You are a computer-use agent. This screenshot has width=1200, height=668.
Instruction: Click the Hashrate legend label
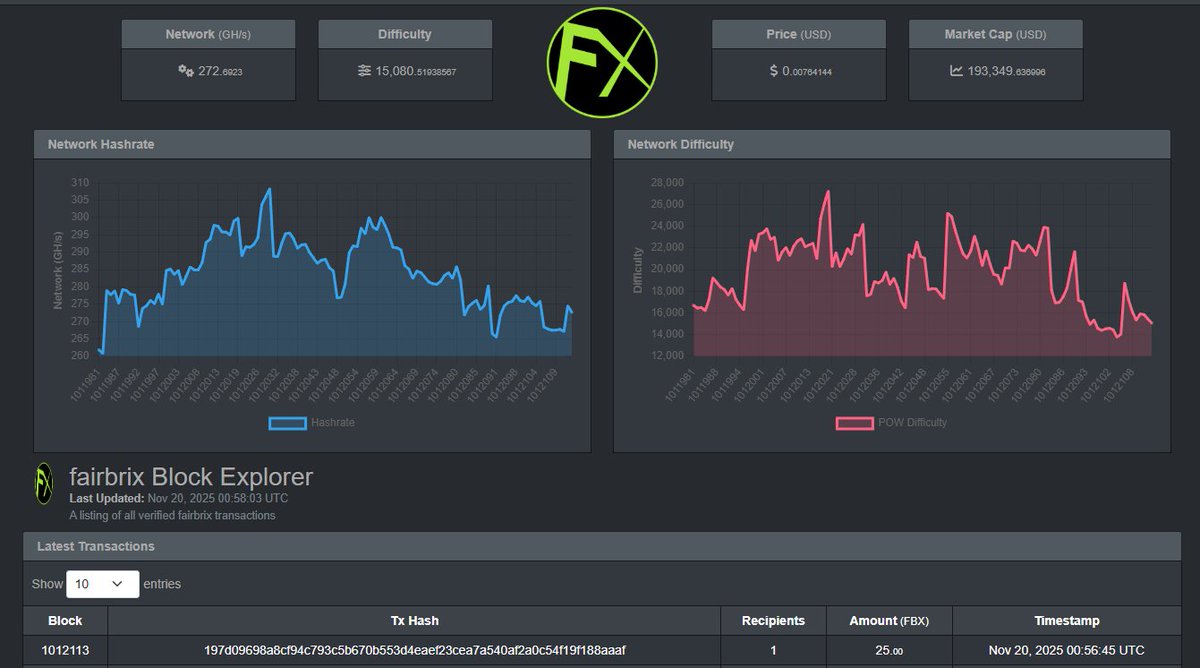[333, 422]
